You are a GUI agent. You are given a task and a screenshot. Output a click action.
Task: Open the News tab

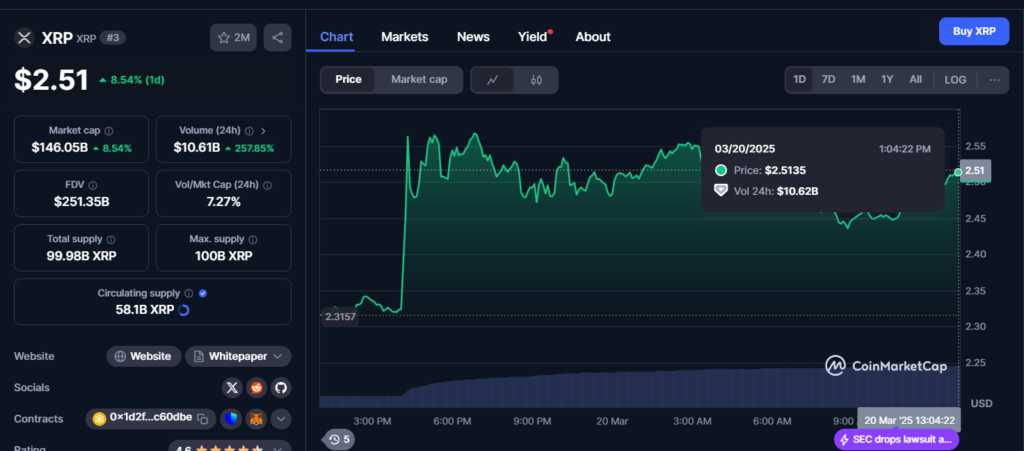[473, 37]
